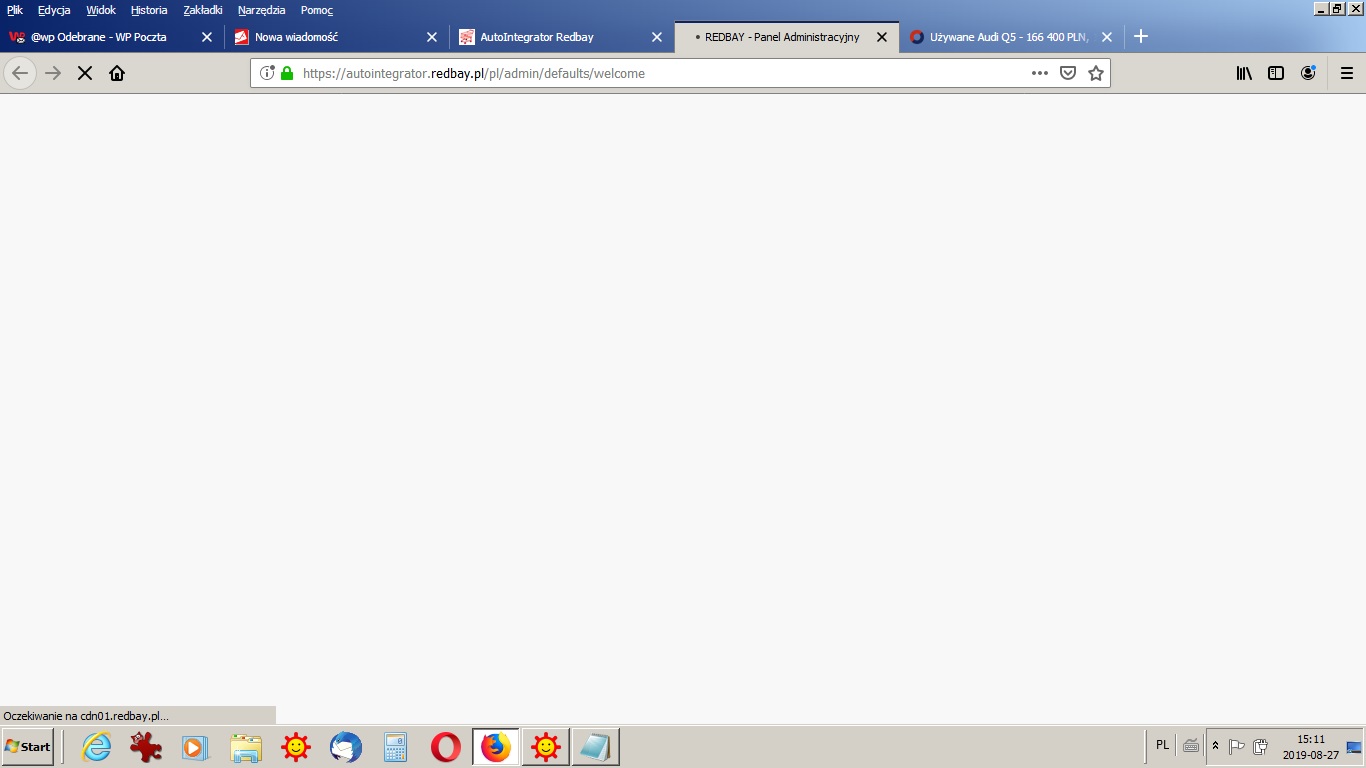View site security padlock info
The width and height of the screenshot is (1366, 768).
tap(287, 73)
